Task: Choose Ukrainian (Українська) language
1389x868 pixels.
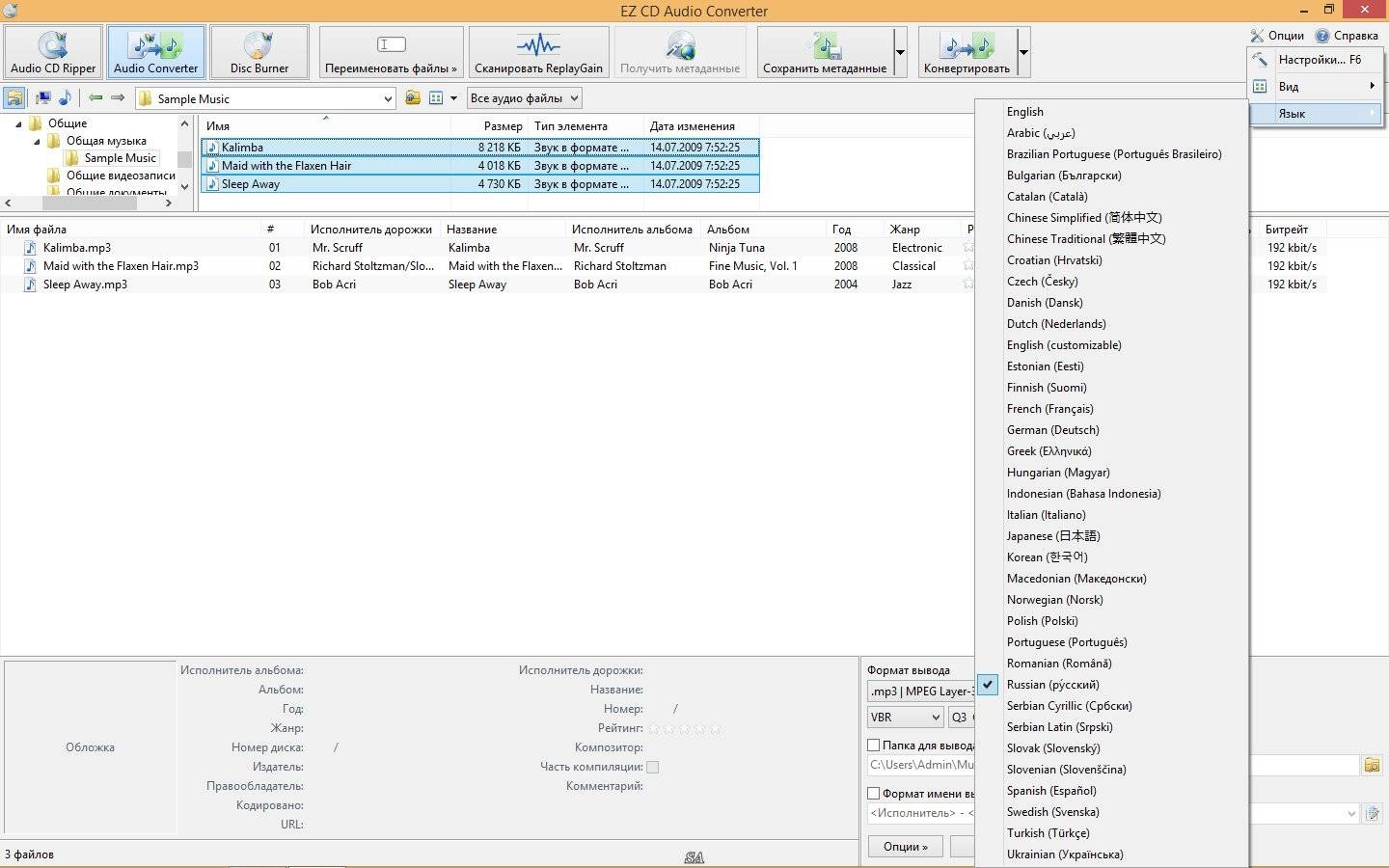Action: (x=1112, y=854)
